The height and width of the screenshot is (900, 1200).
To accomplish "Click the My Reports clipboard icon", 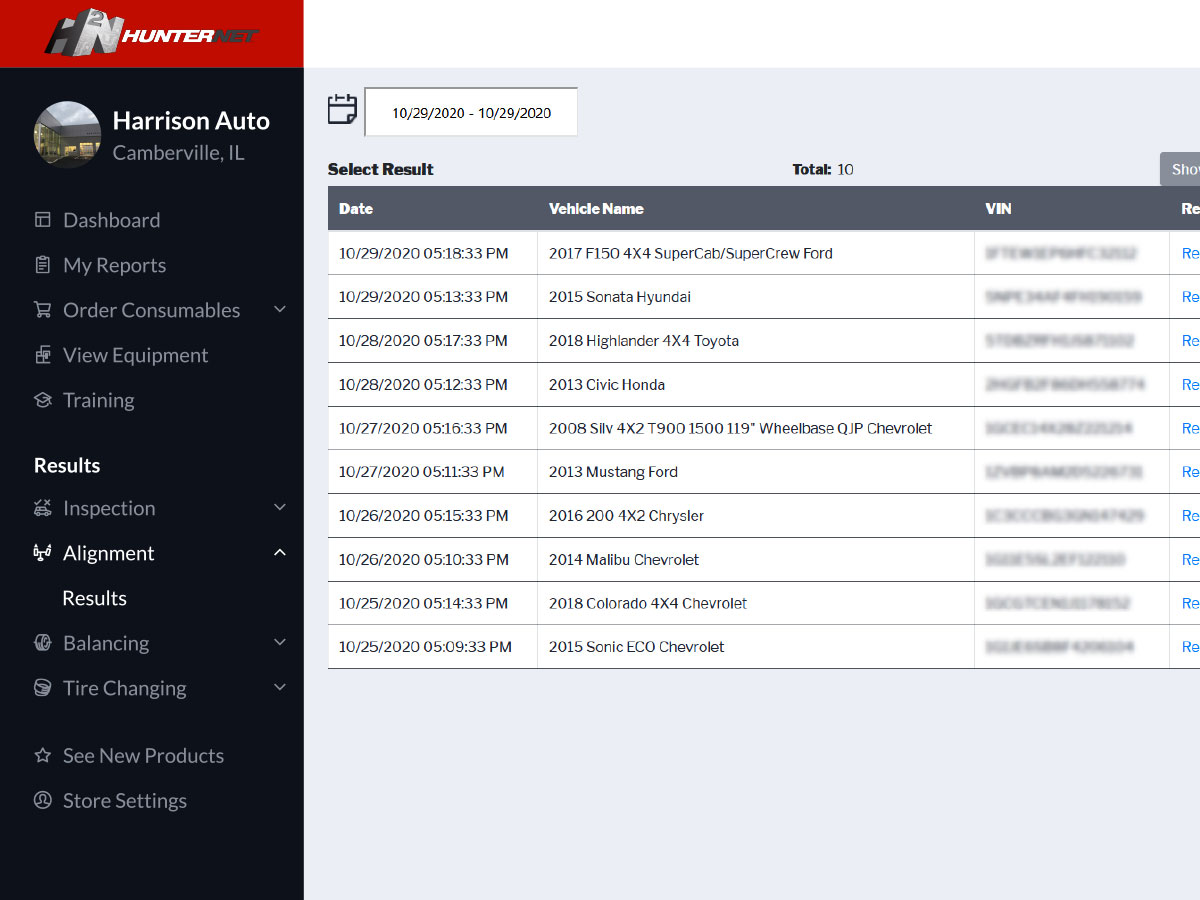I will coord(42,265).
